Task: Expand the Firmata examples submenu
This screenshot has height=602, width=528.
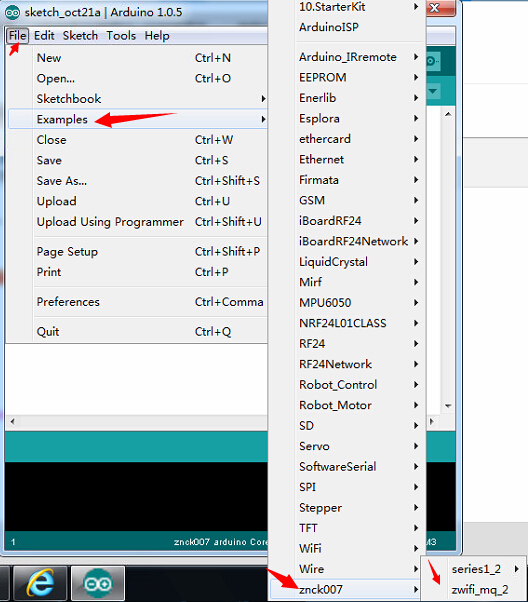Action: 347,180
